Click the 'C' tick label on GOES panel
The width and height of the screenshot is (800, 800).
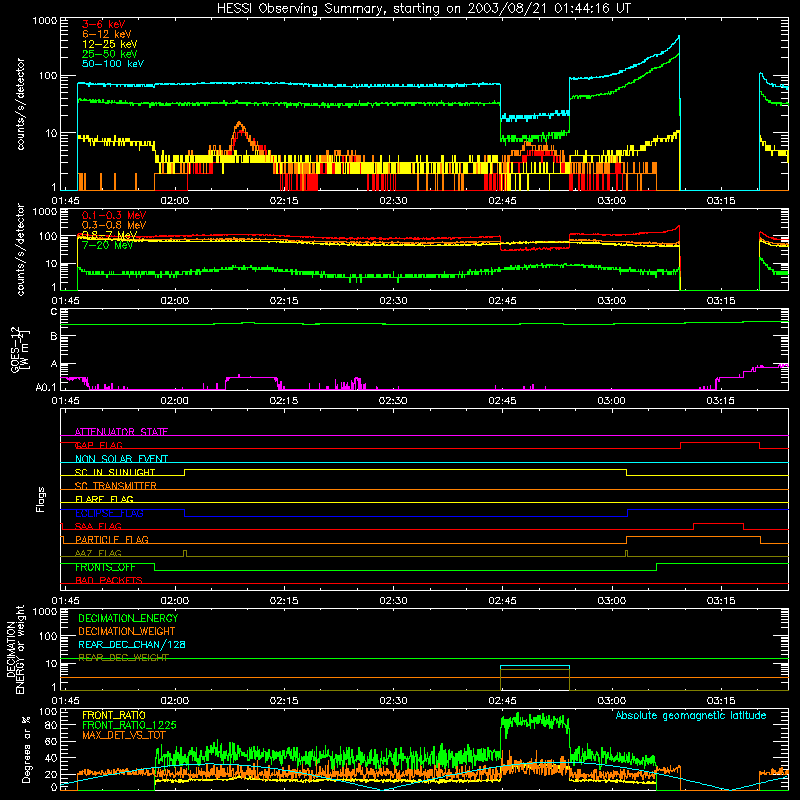pos(54,312)
